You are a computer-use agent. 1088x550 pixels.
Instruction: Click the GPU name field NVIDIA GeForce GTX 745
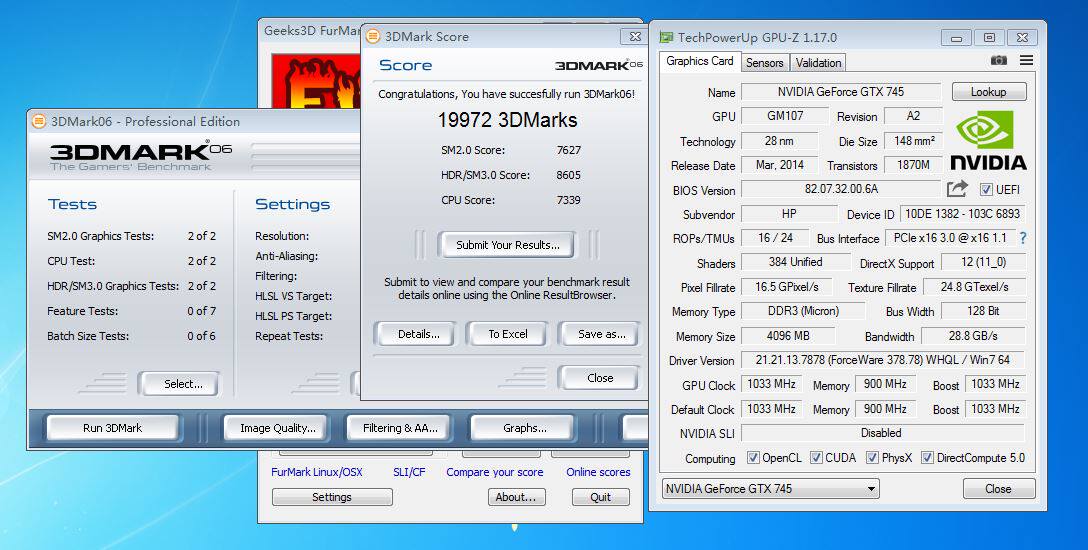point(840,92)
